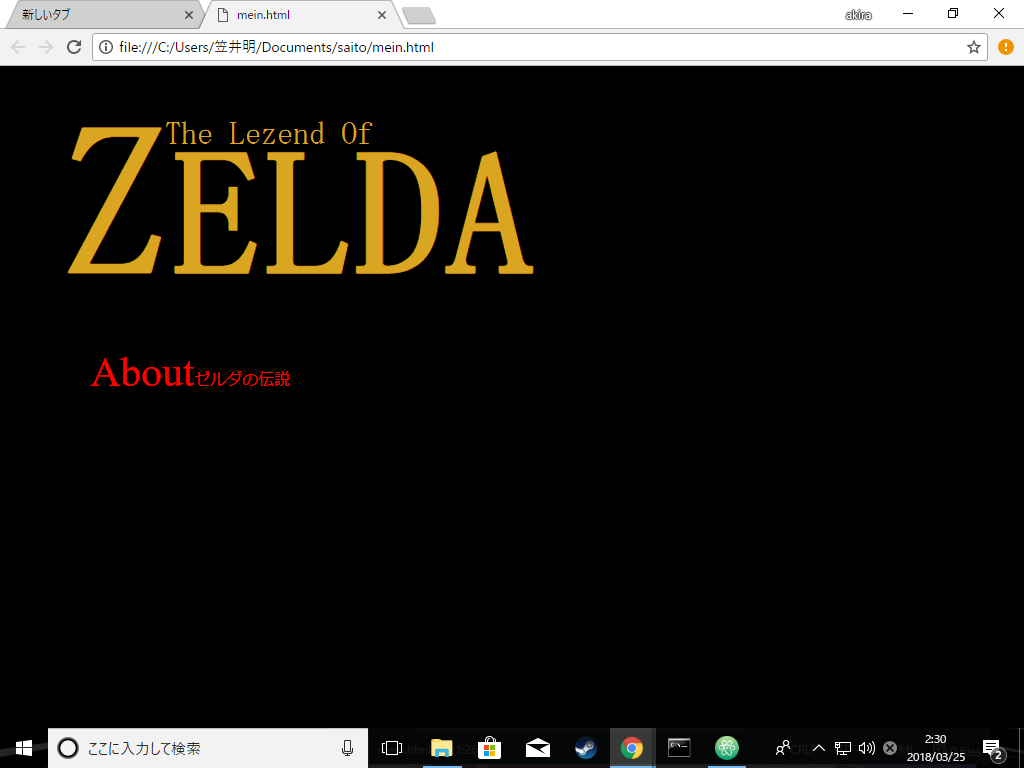Open Task View on the taskbar

392,748
